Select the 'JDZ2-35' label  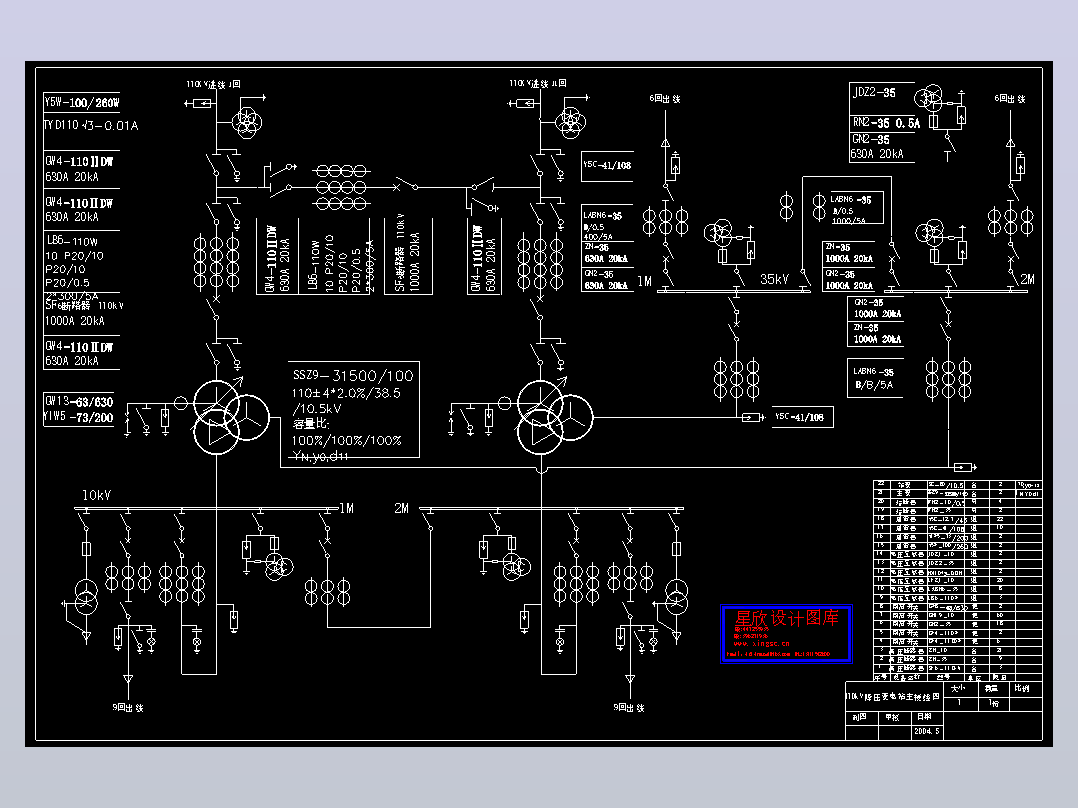(874, 92)
